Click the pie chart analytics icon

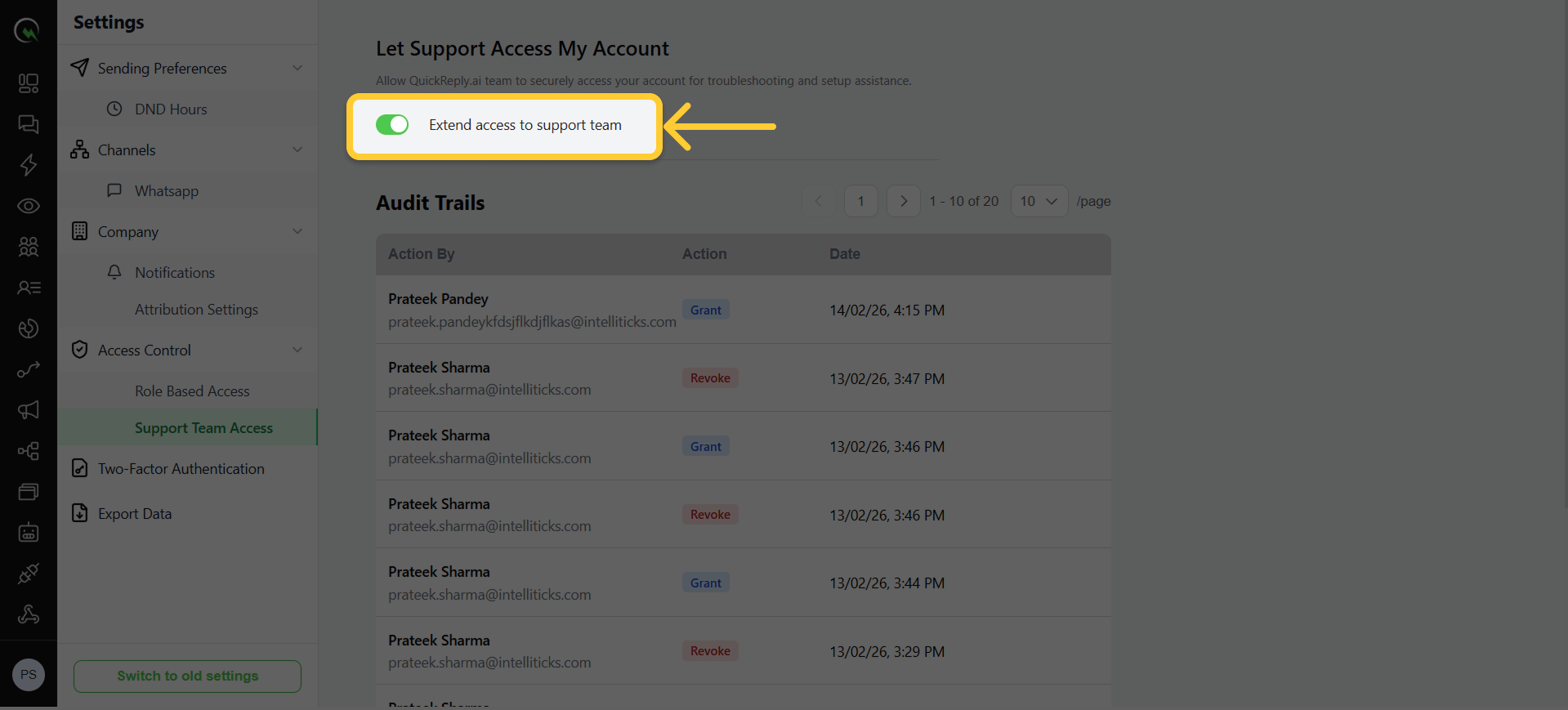[29, 328]
